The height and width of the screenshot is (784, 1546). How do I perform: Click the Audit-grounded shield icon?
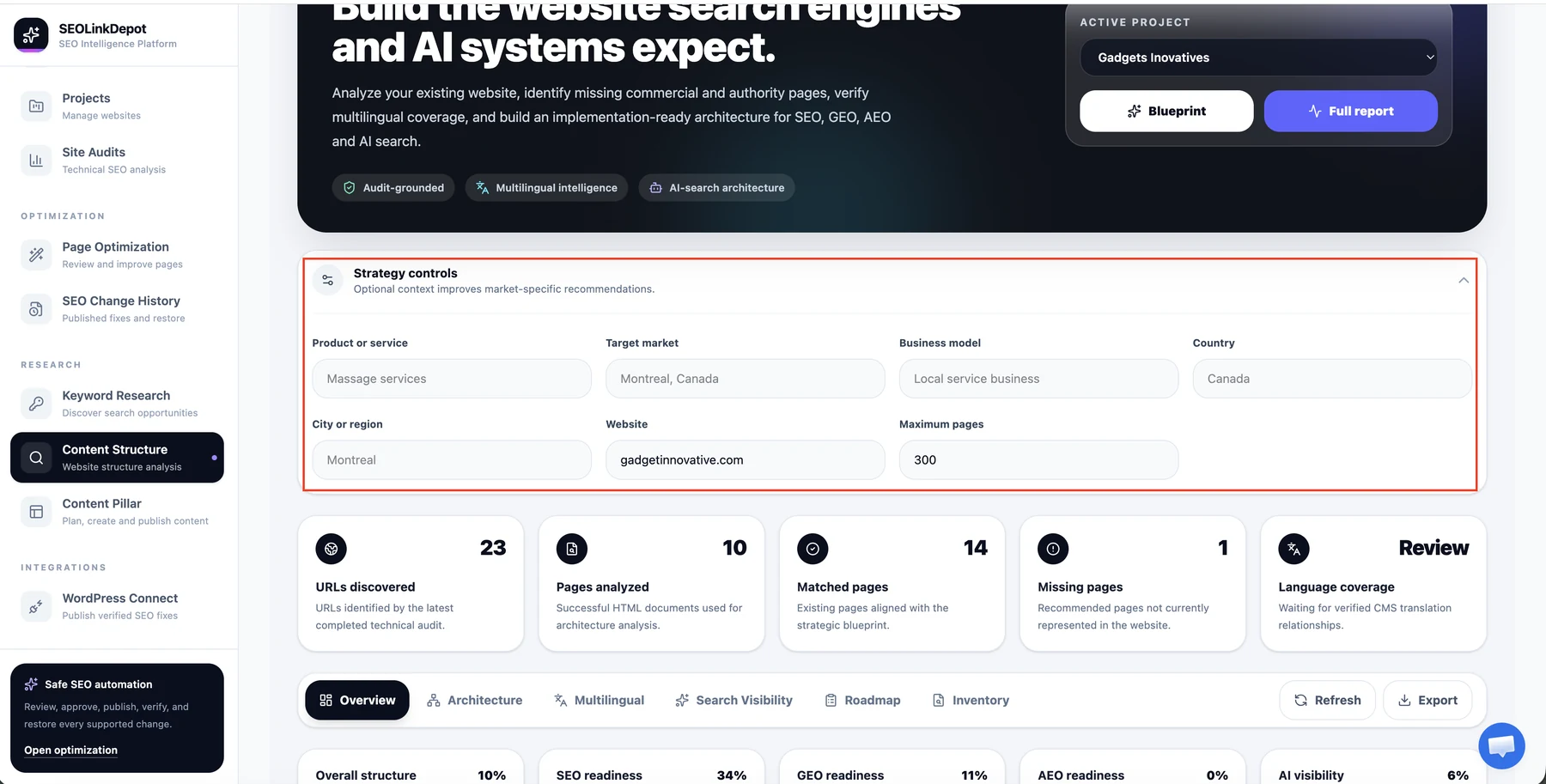coord(349,187)
